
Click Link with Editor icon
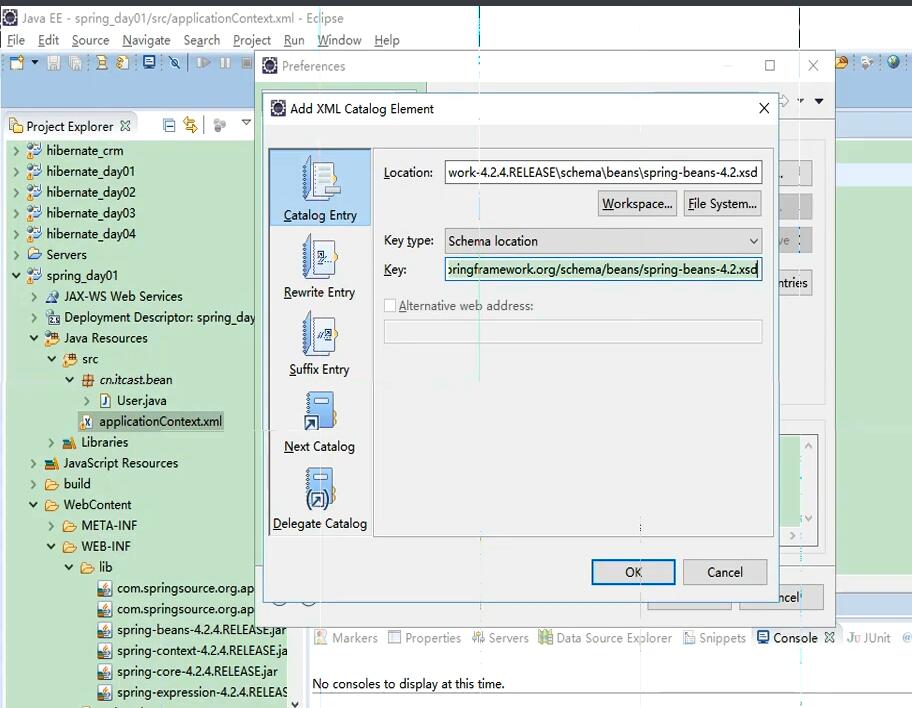[190, 124]
